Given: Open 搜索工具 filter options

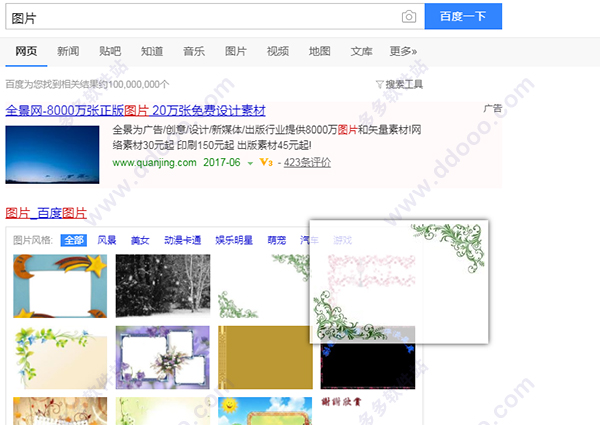Looking at the screenshot, I should tap(399, 84).
